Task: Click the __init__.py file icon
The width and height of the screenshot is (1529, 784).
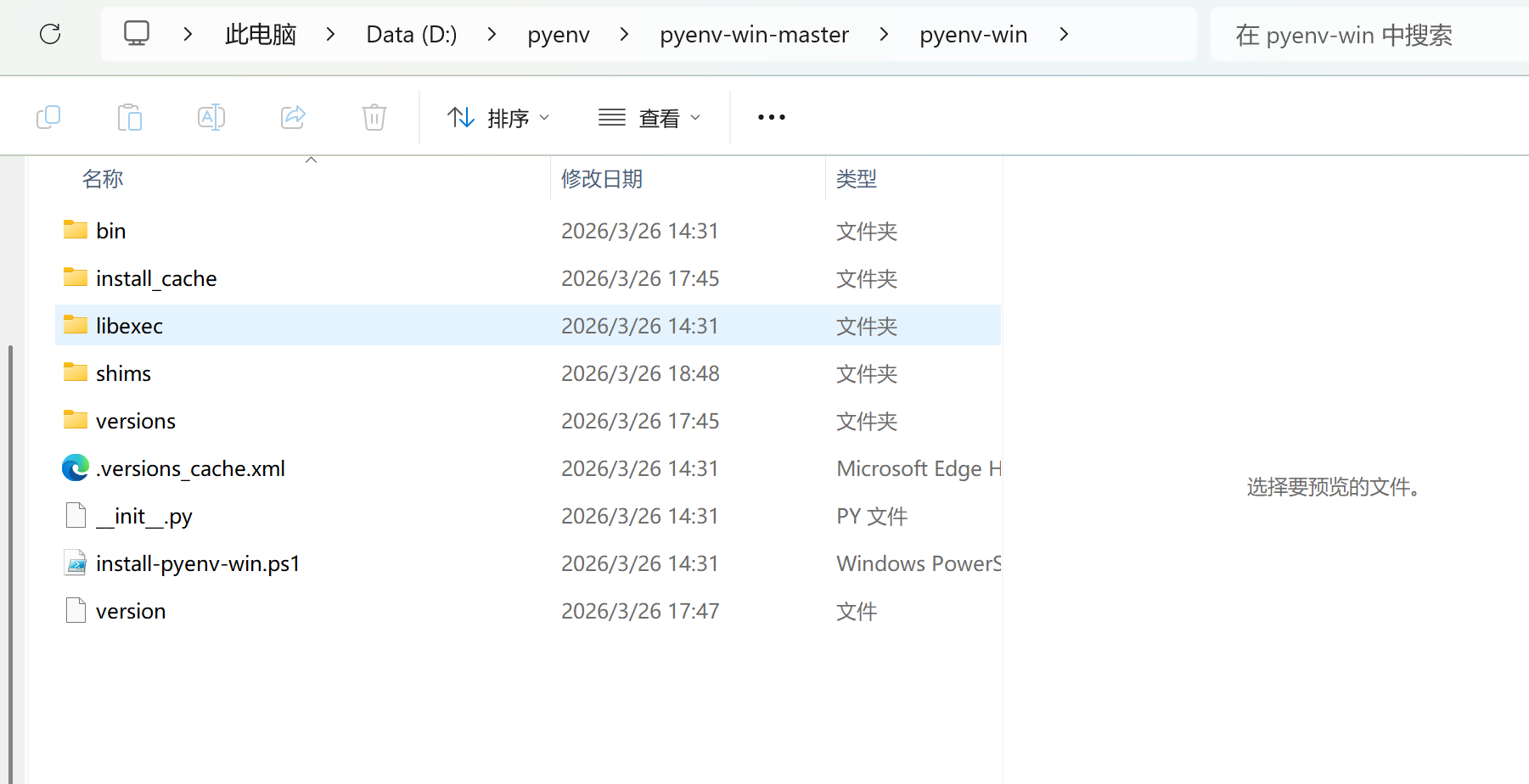Action: 76,515
